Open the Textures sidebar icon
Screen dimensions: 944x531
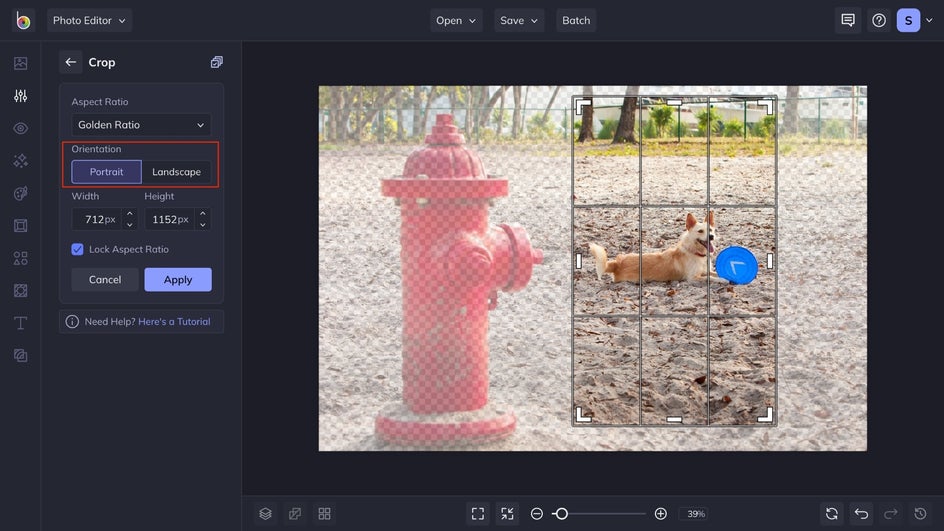pos(20,356)
